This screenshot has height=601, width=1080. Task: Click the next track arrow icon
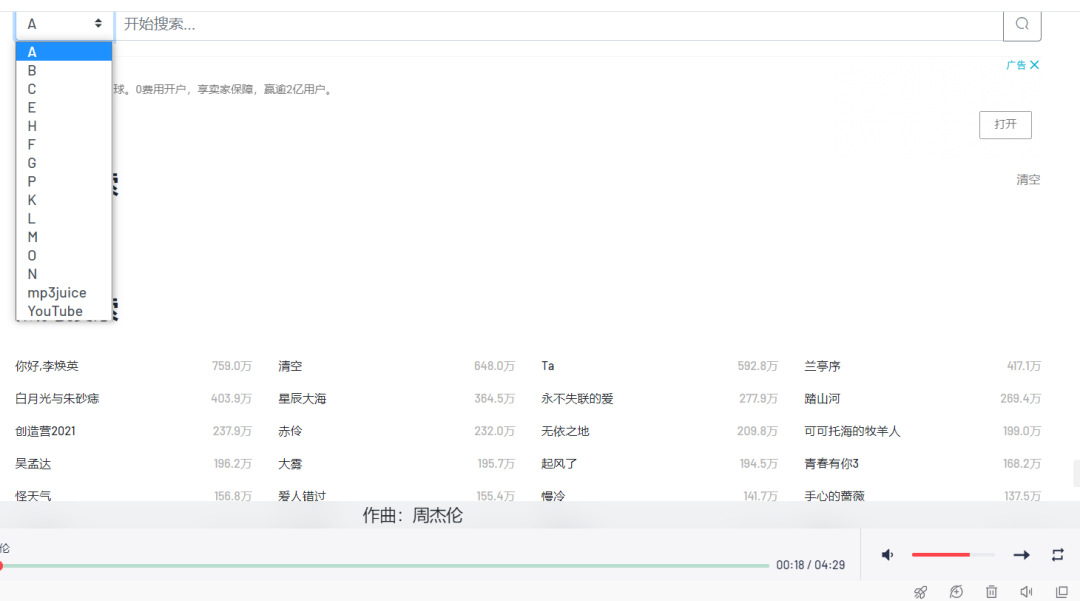[x=1022, y=554]
